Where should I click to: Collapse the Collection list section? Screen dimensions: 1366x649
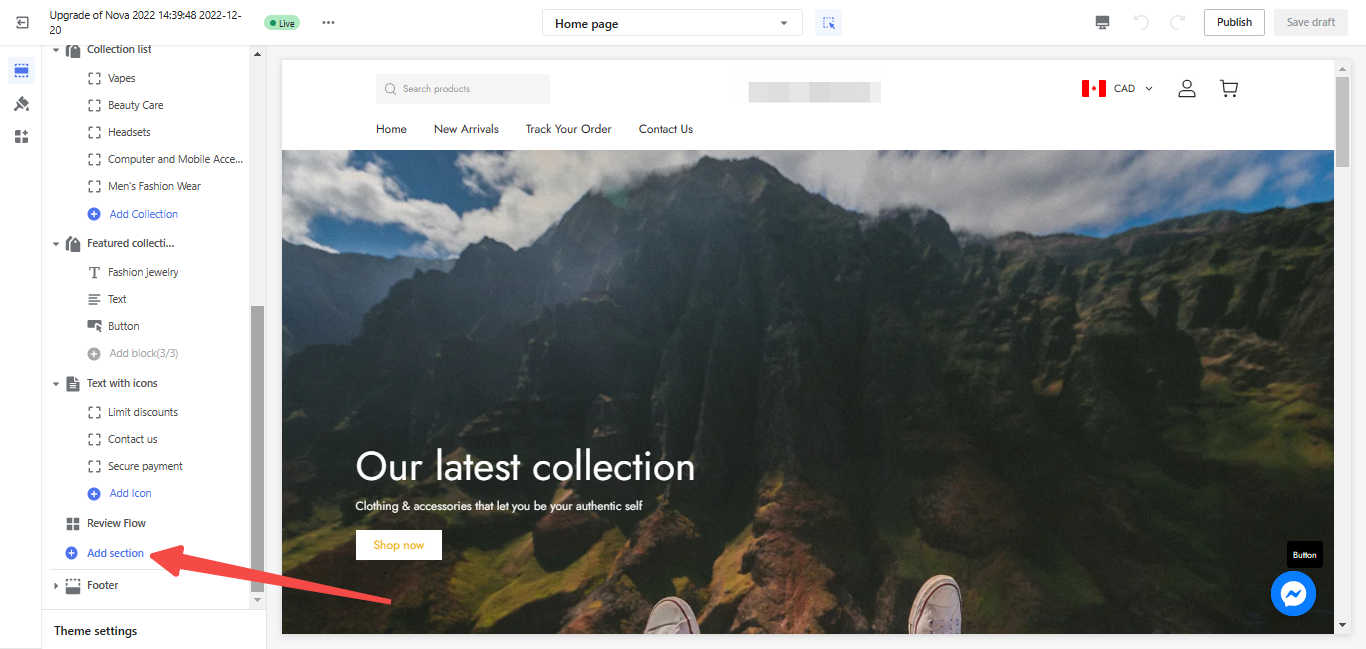click(x=56, y=50)
